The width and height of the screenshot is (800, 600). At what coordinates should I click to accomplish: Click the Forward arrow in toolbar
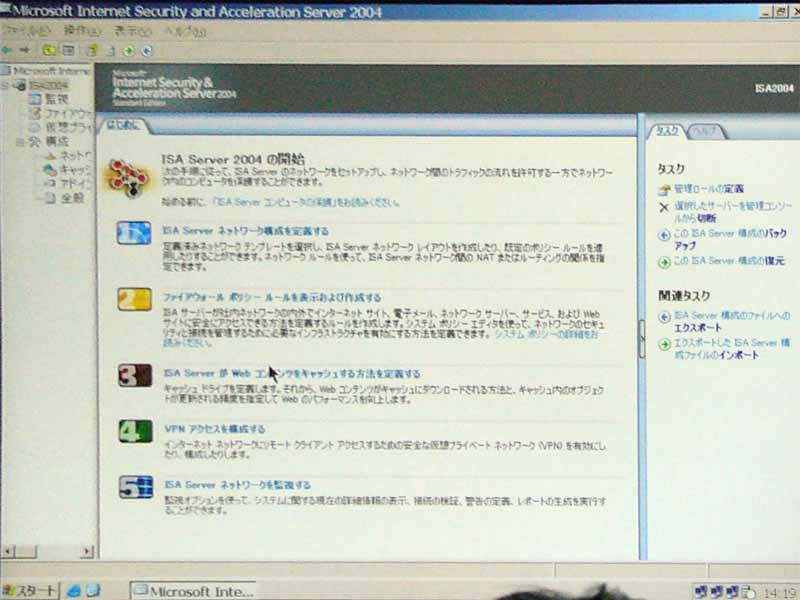point(24,50)
